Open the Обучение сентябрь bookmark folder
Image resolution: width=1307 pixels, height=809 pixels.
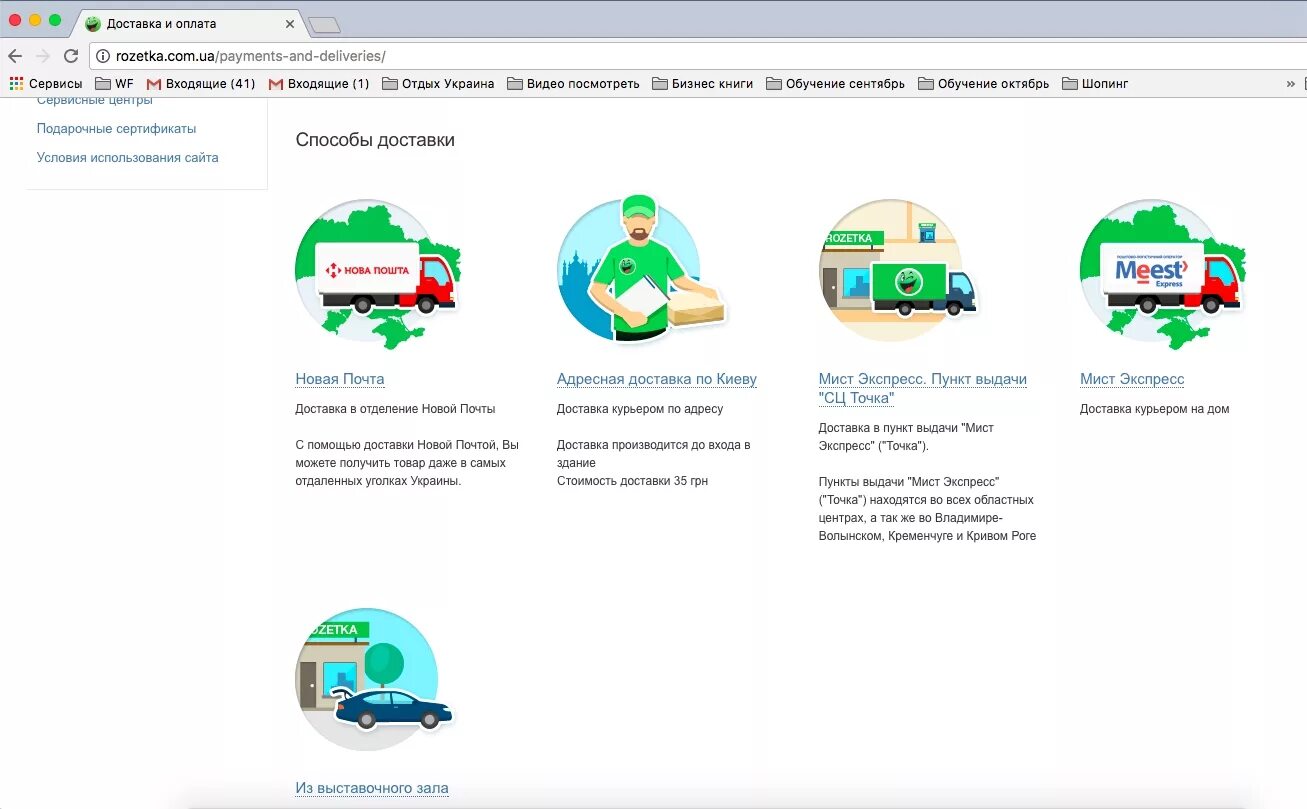pyautogui.click(x=835, y=84)
